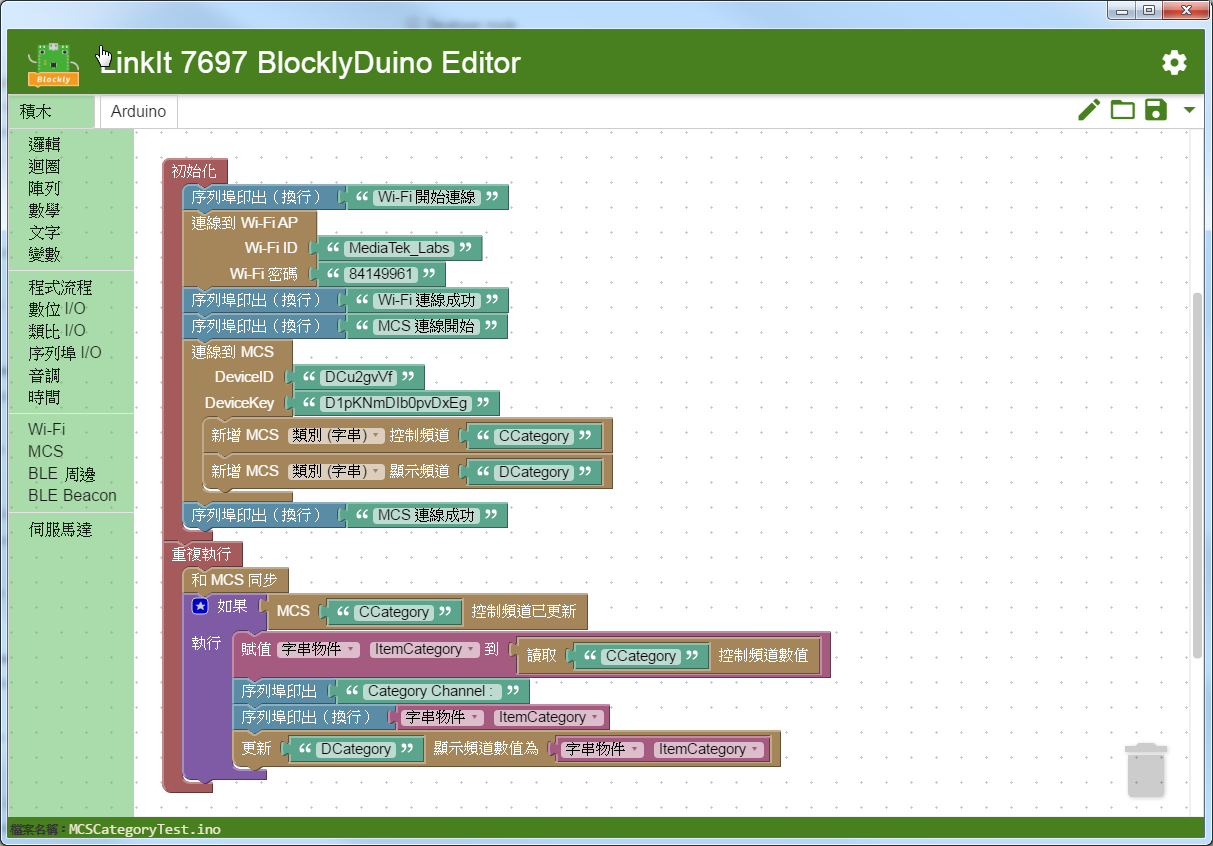1213x846 pixels.
Task: Switch to the Arduino tab
Action: pos(137,111)
